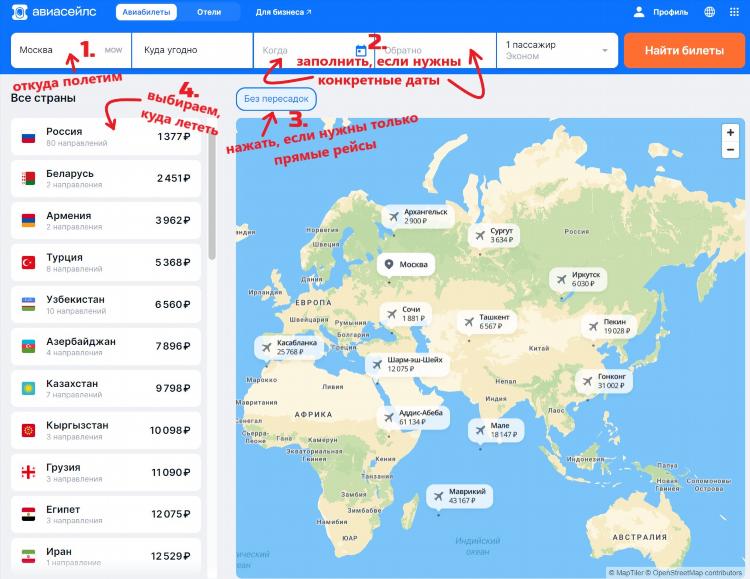Click the Москва location pin on map

click(389, 264)
